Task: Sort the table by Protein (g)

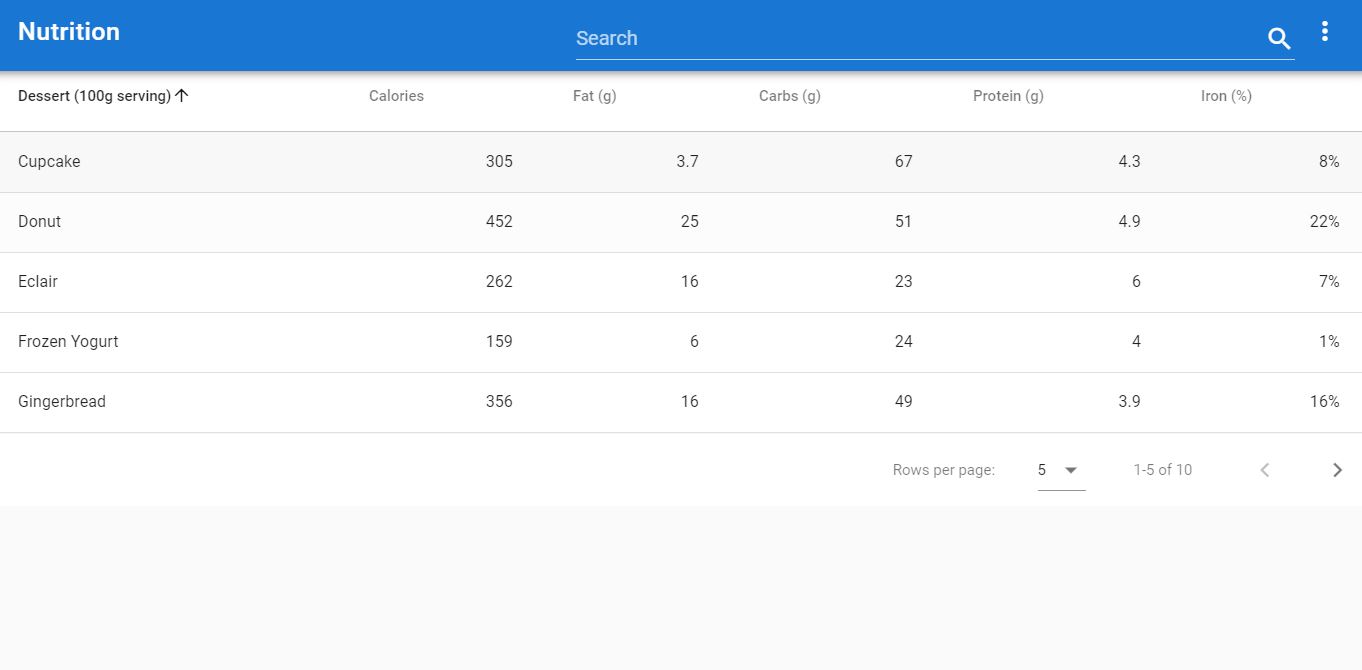Action: pos(1007,95)
